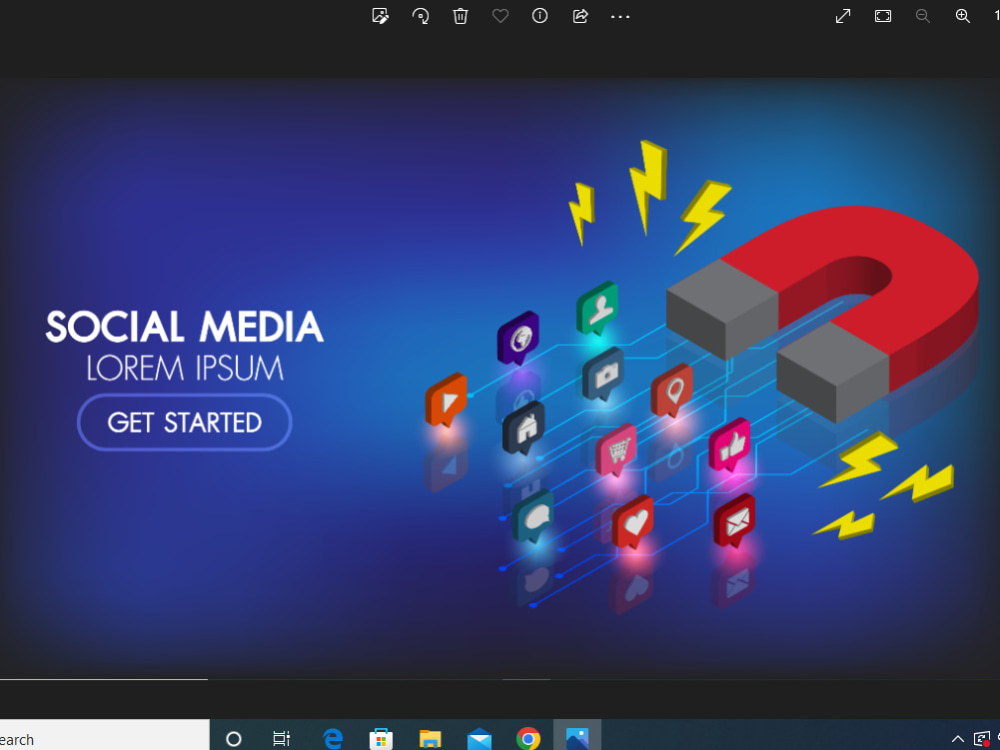1000x750 pixels.
Task: Zoom out of the photo
Action: 923,16
